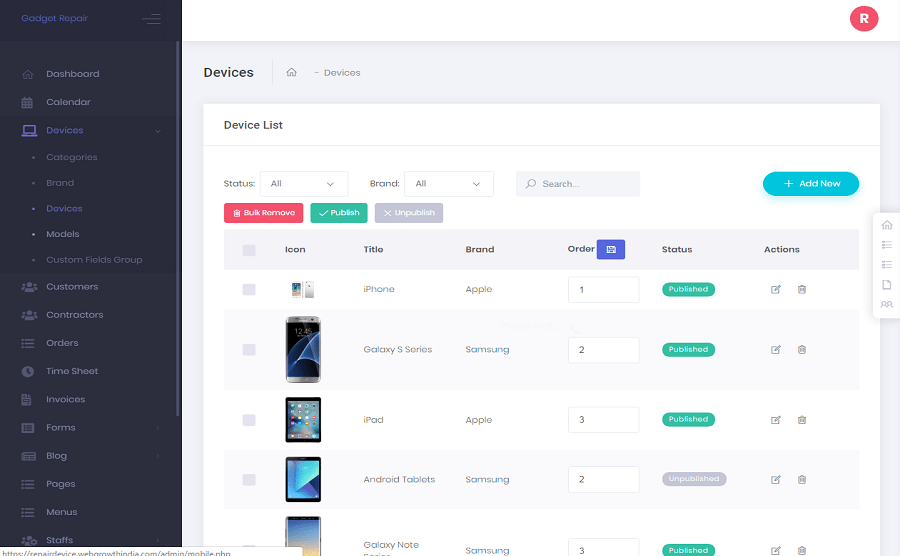Check the Android Tablets row checkbox

click(x=249, y=480)
